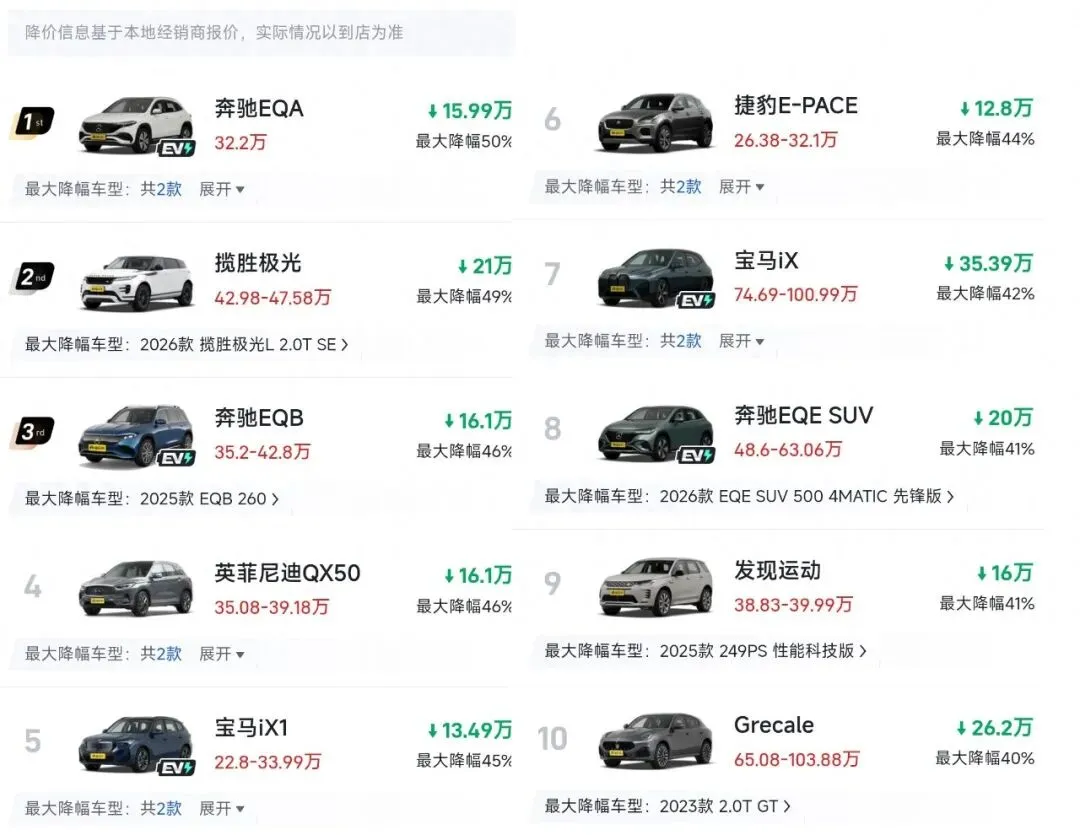
Task: Expand 展开 under 捷豹E-PACE
Action: coord(741,187)
